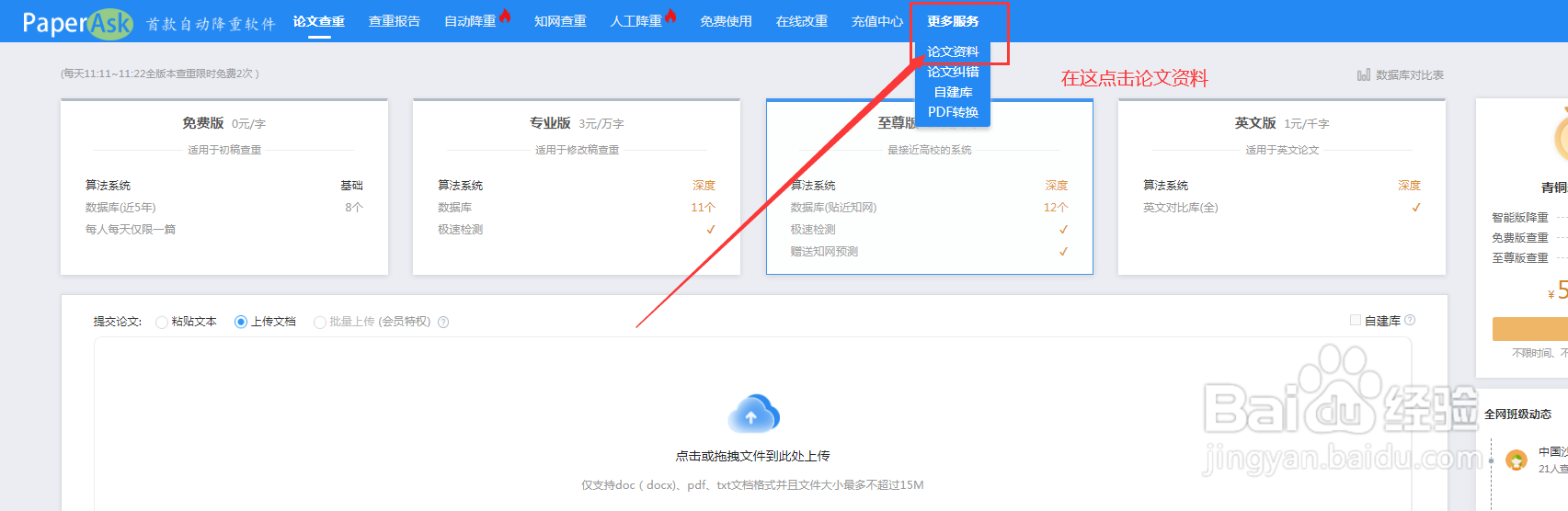The image size is (1568, 511).
Task: Open 在线改重 nav item
Action: [x=801, y=21]
